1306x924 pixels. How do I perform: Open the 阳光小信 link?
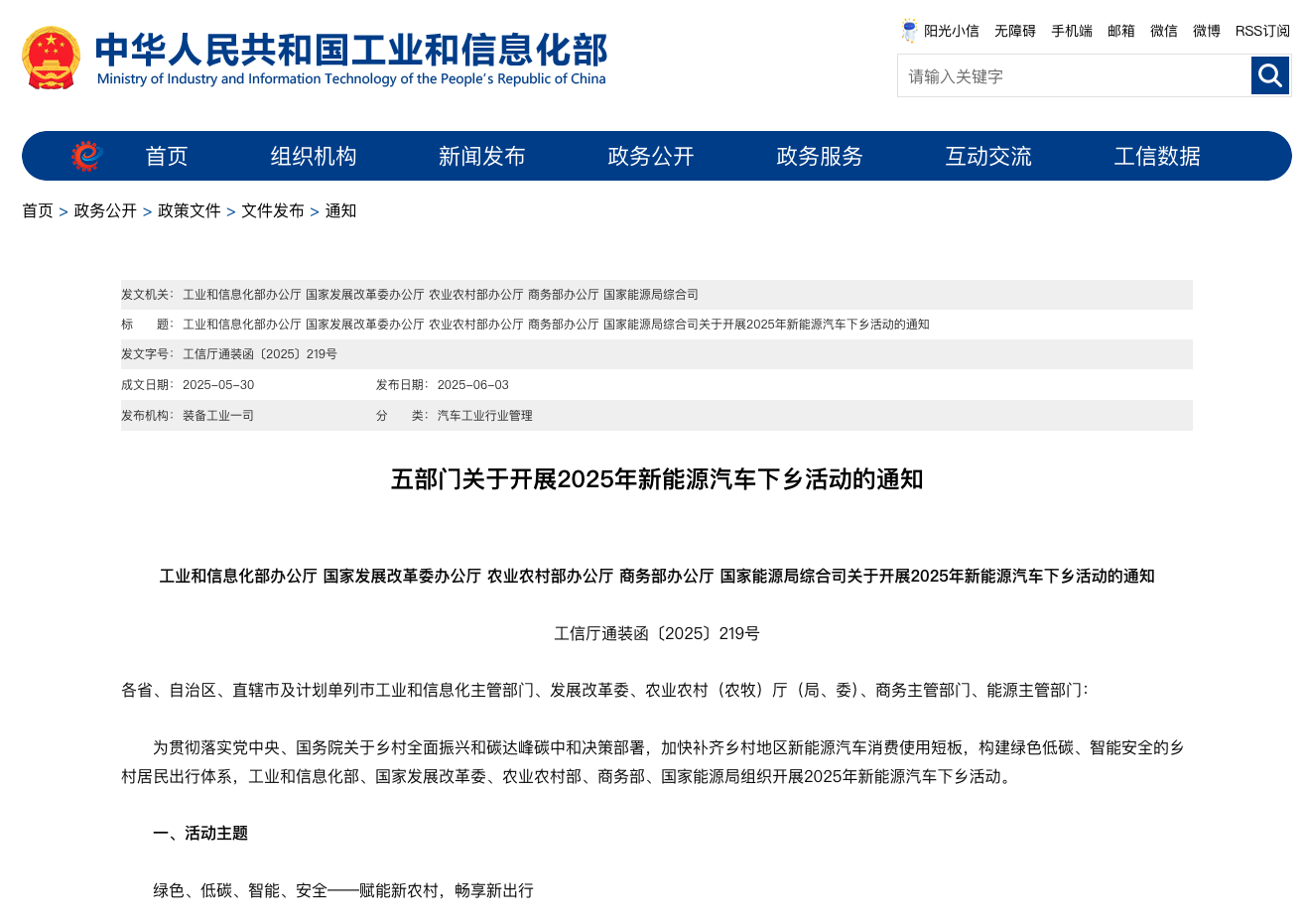[952, 31]
